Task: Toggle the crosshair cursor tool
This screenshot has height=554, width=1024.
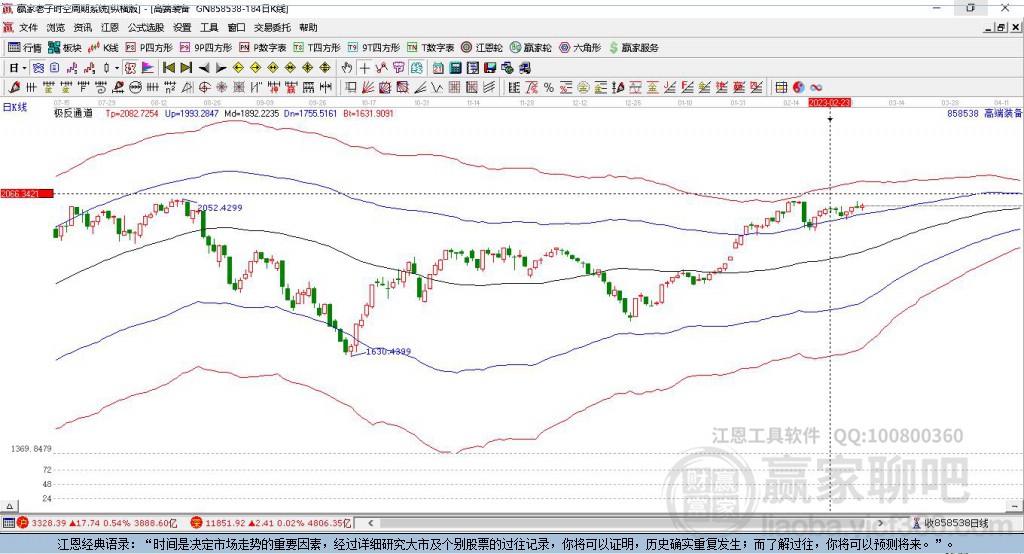Action: 365,68
